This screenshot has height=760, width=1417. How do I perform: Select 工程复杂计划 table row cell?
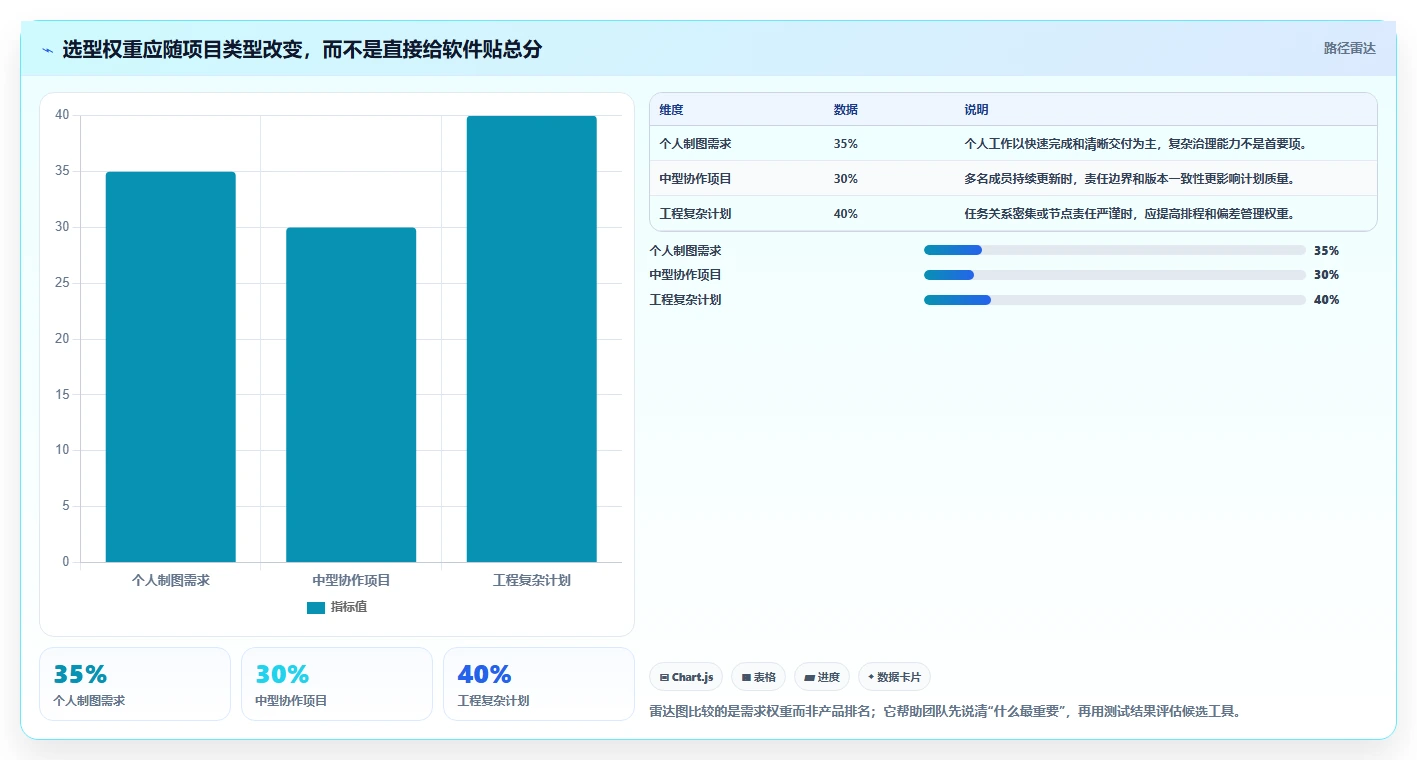[695, 214]
